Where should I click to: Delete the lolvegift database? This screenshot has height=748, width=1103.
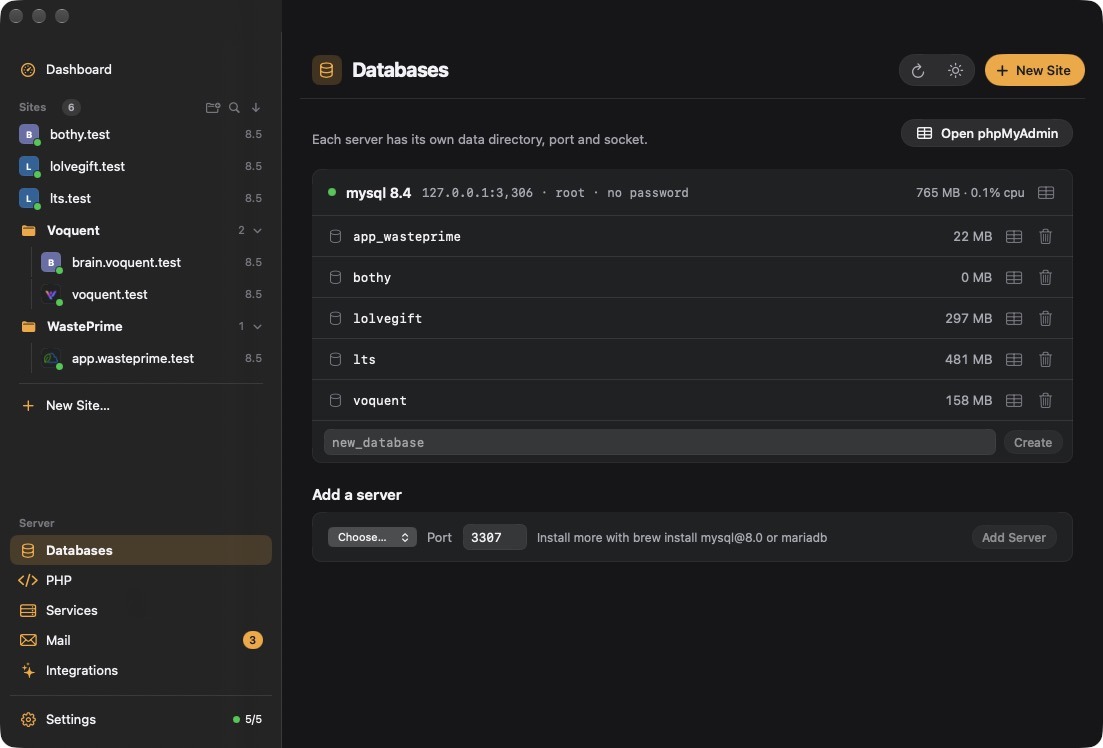(1046, 318)
